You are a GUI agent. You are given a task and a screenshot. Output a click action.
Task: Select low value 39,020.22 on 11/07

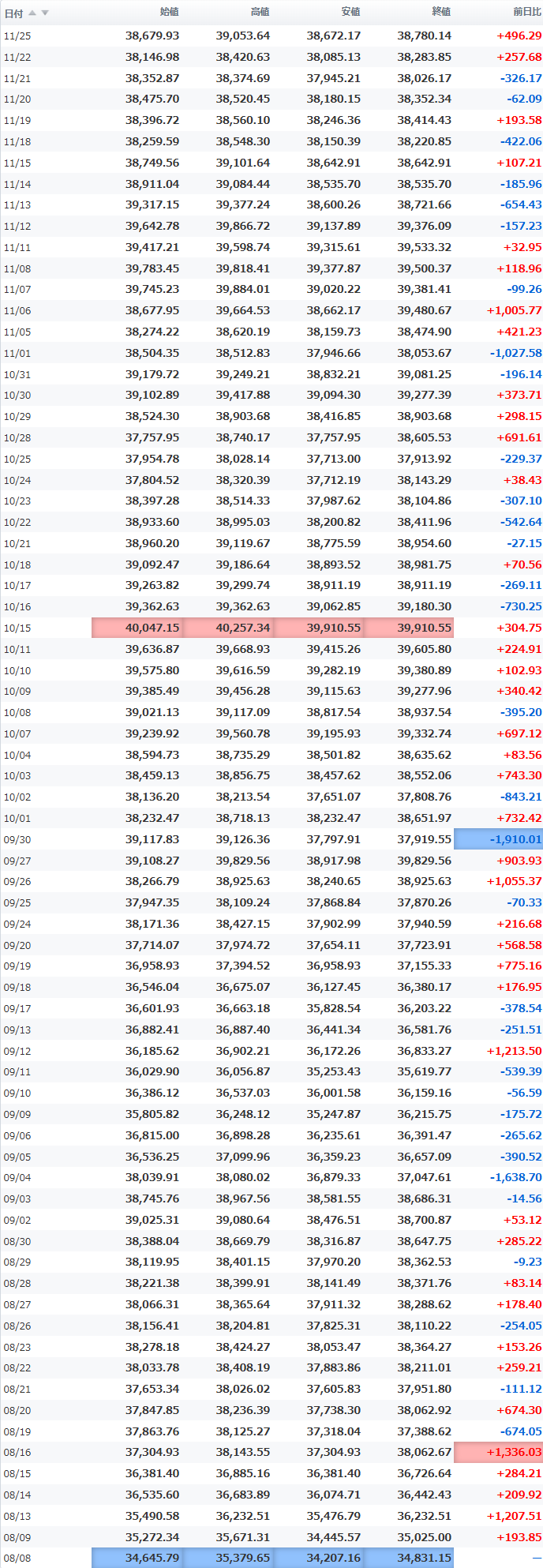click(x=334, y=290)
